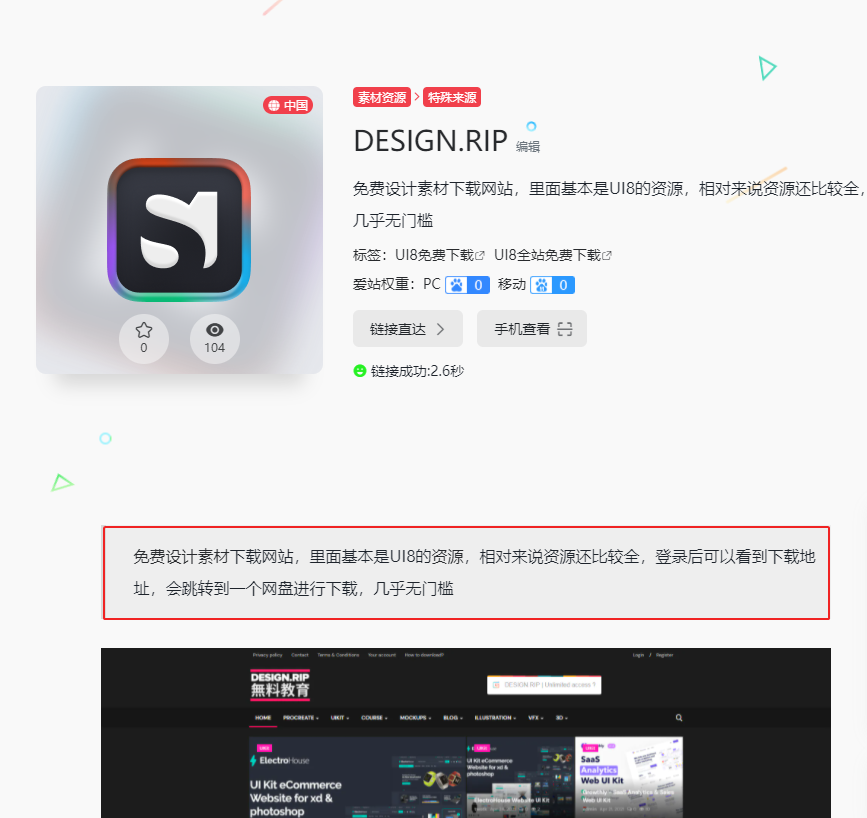Open BLOG dropdown in site preview
867x818 pixels.
click(x=453, y=718)
